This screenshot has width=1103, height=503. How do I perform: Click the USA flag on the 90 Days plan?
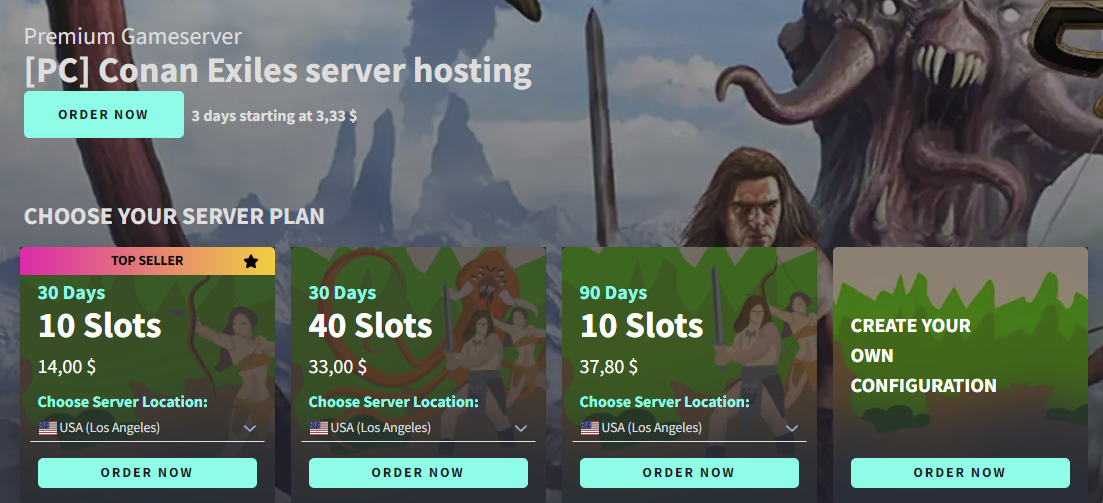pos(589,428)
